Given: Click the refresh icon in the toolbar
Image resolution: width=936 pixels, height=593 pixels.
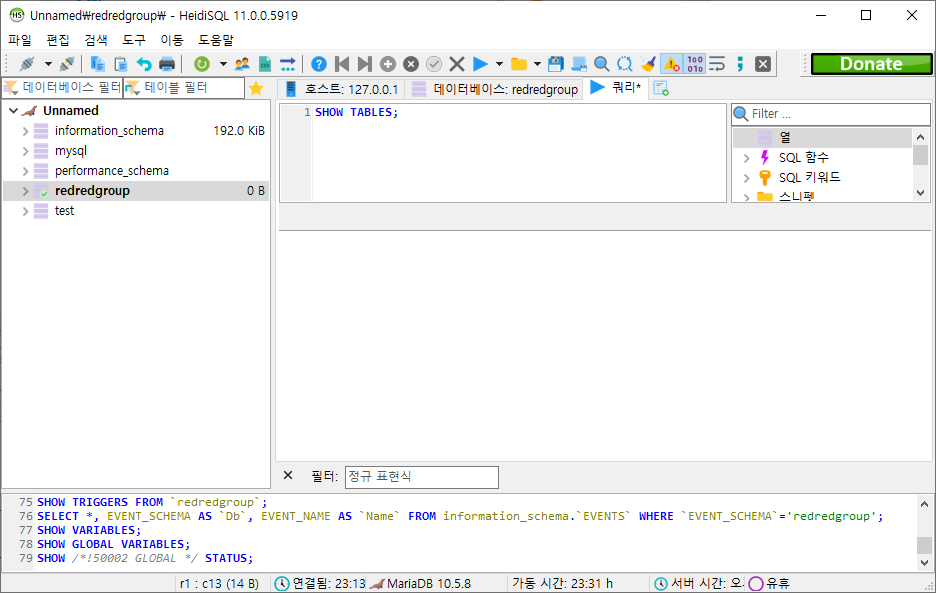Looking at the screenshot, I should [202, 64].
